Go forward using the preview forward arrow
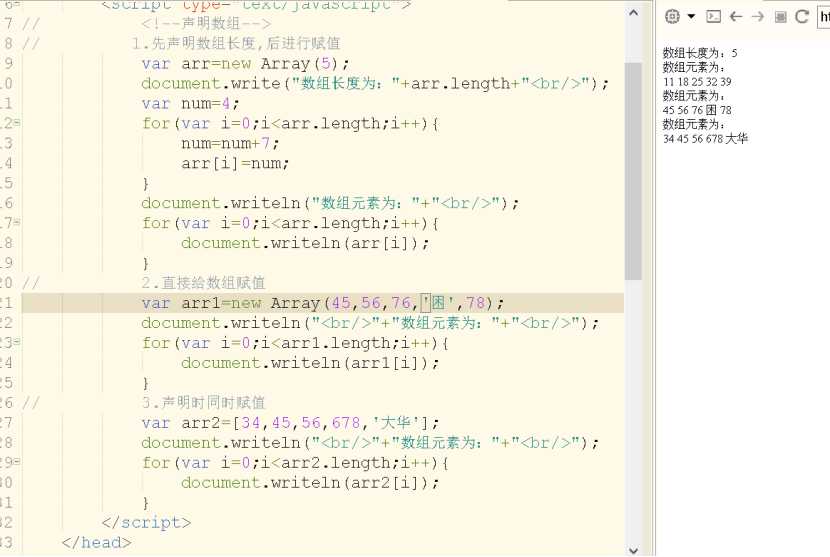The height and width of the screenshot is (557, 830). [x=757, y=17]
